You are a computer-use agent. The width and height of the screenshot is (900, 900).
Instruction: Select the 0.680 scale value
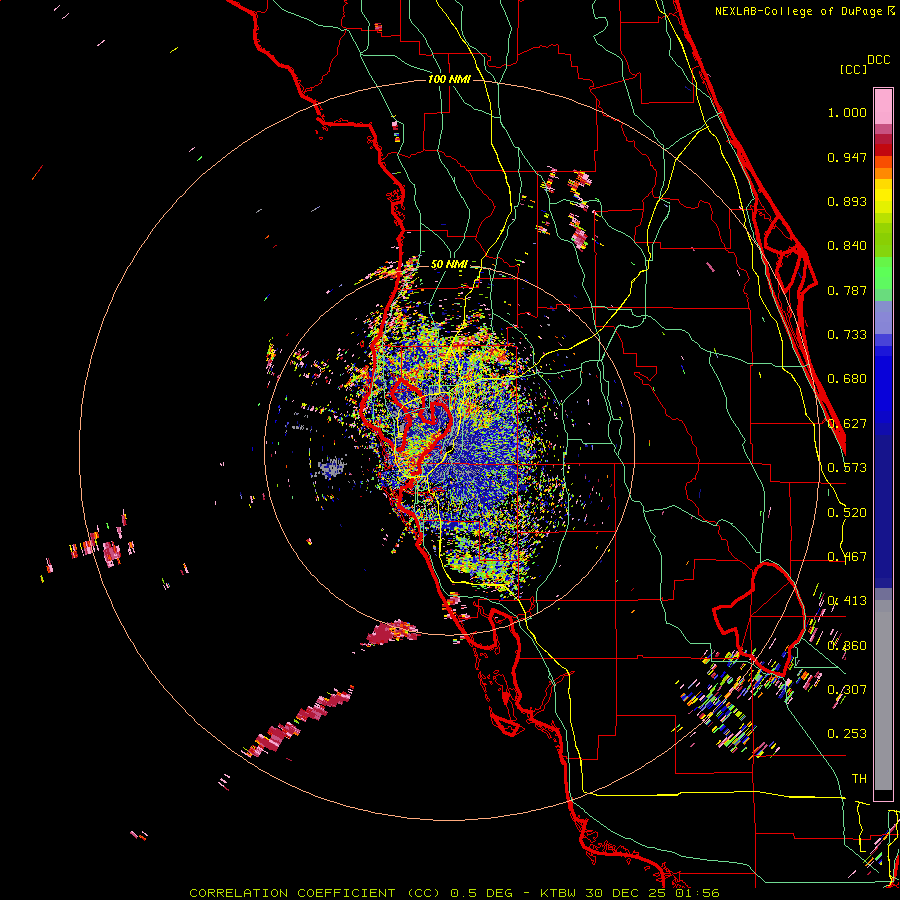pyautogui.click(x=847, y=379)
